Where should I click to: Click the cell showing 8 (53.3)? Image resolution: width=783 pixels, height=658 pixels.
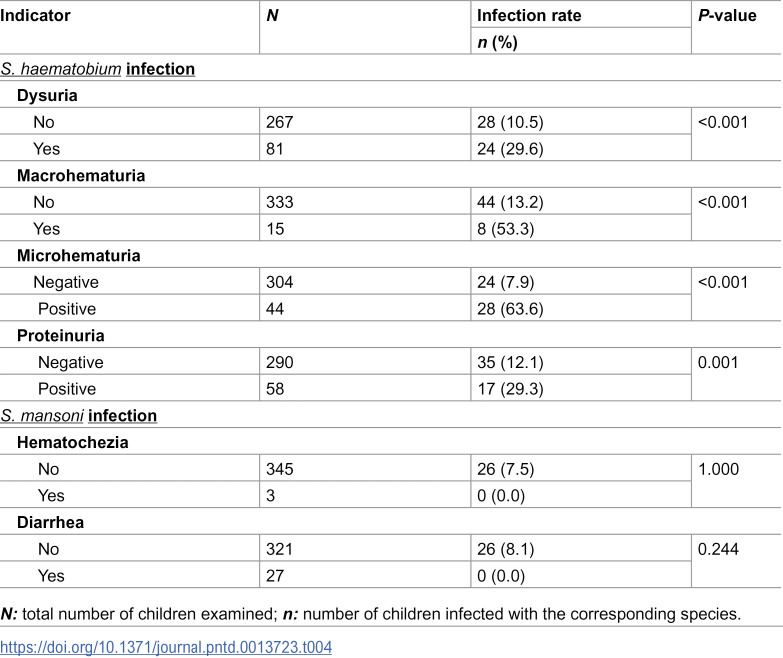[x=505, y=229]
